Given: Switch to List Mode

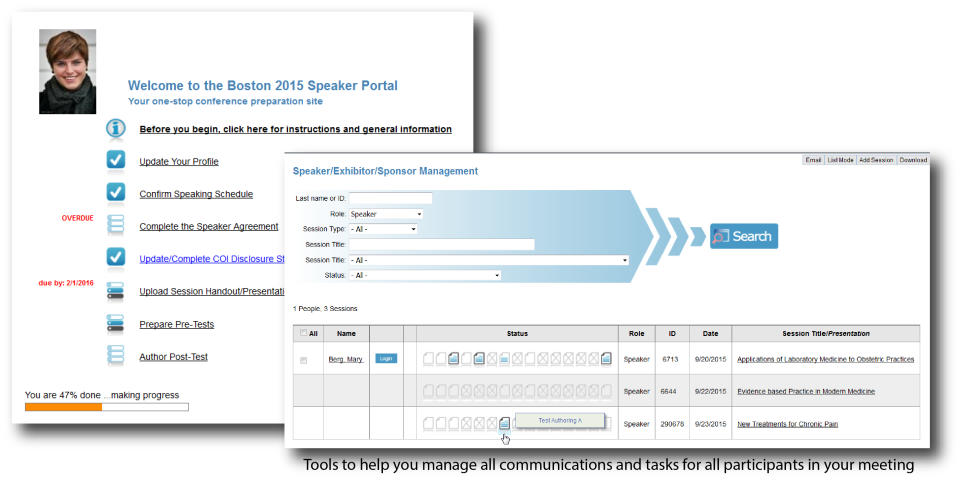Looking at the screenshot, I should 840,160.
